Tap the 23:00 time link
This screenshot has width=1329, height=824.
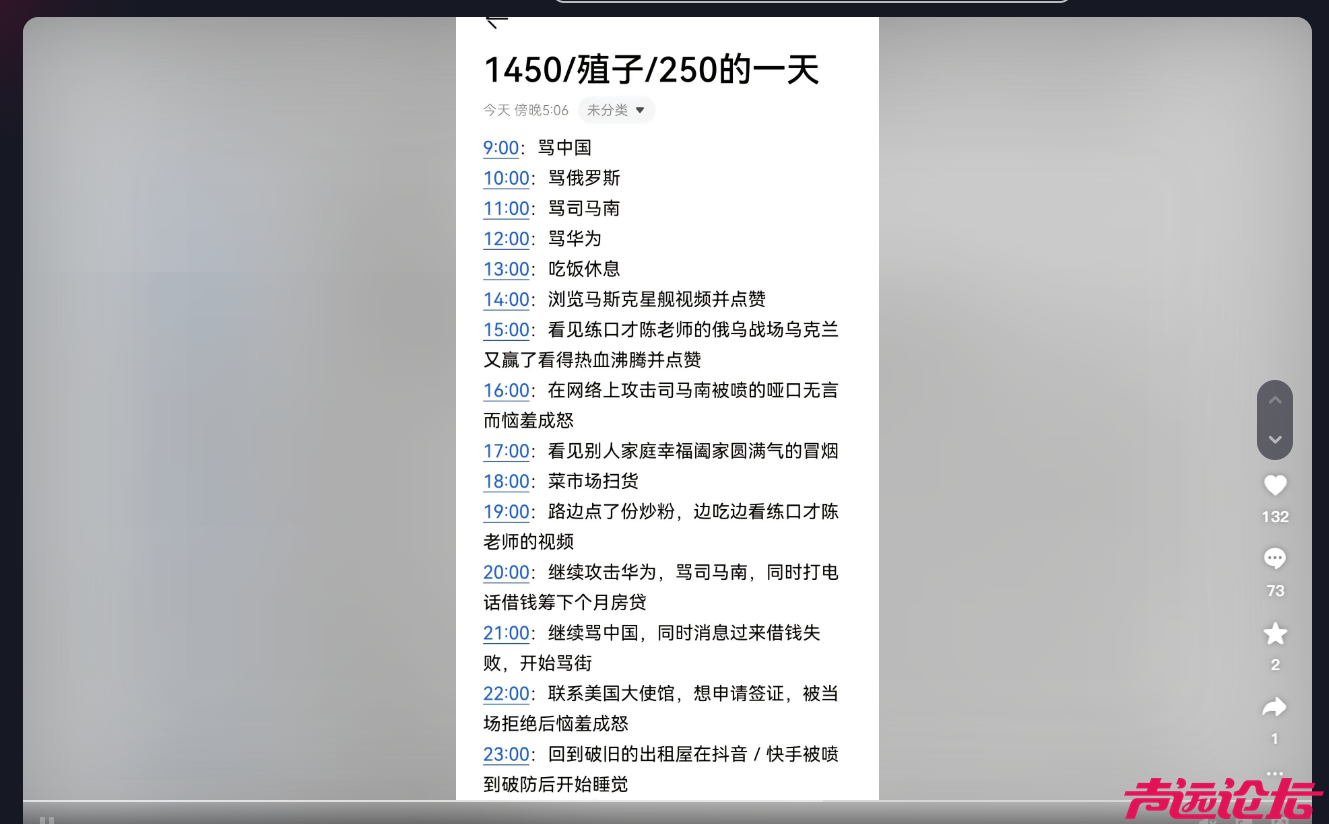(x=506, y=754)
